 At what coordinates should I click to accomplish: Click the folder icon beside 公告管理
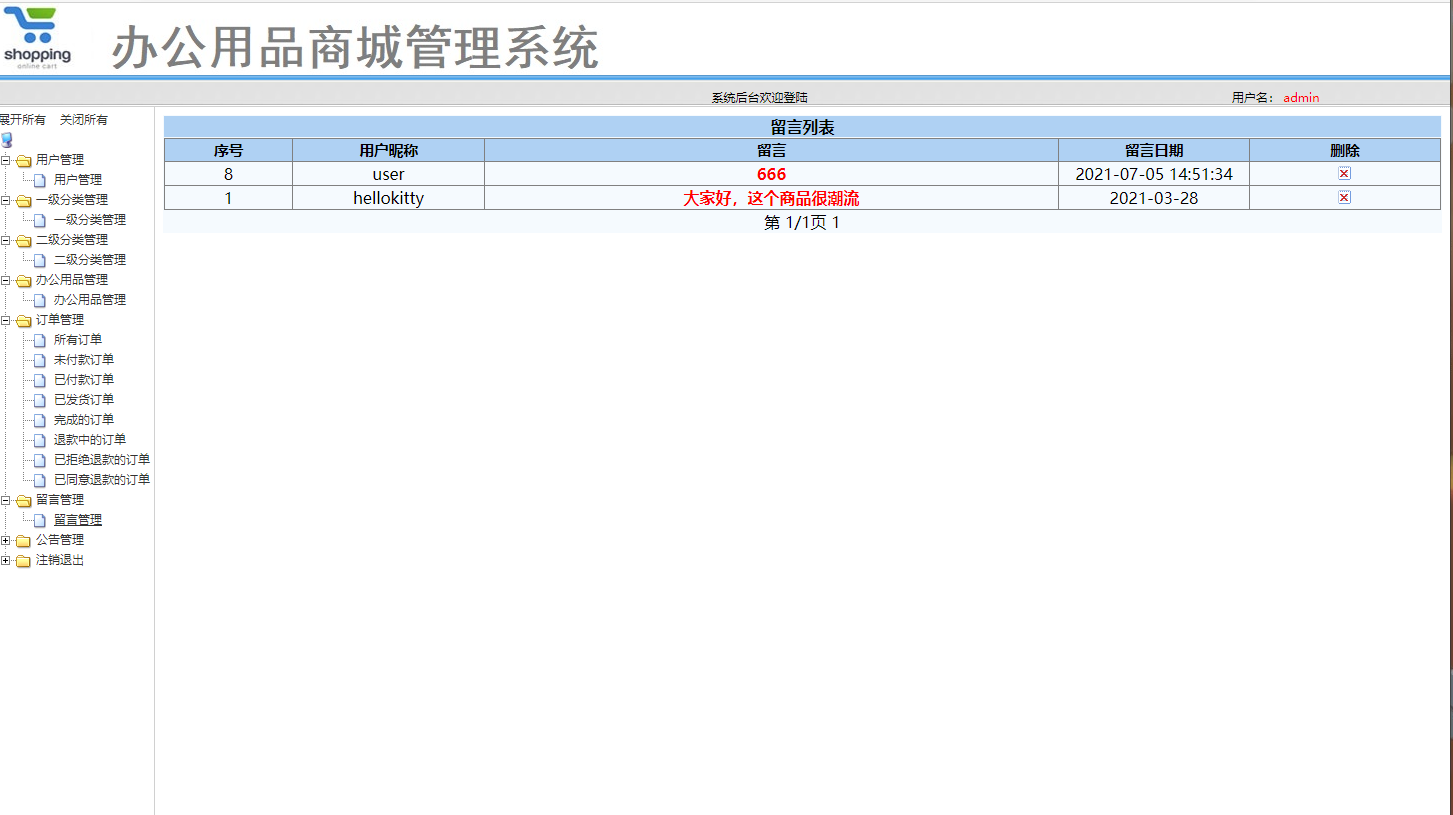[x=23, y=539]
